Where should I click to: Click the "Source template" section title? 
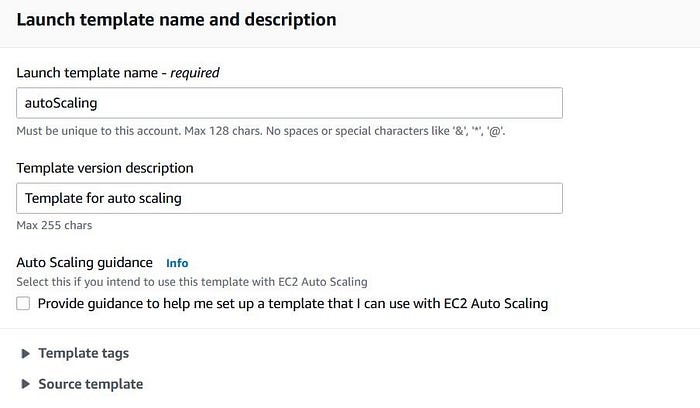(90, 384)
